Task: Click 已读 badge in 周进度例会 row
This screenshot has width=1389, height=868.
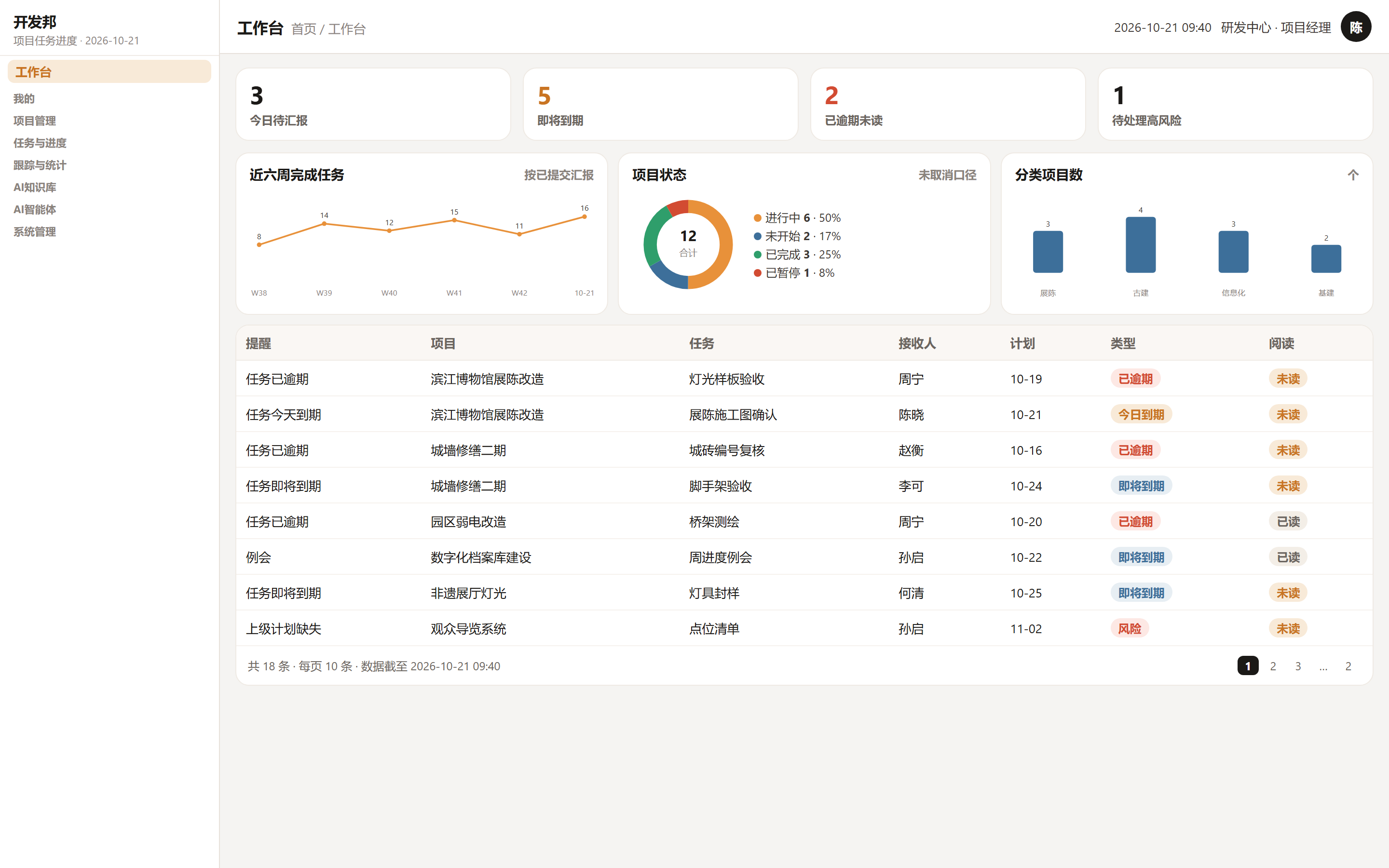Action: pos(1288,557)
